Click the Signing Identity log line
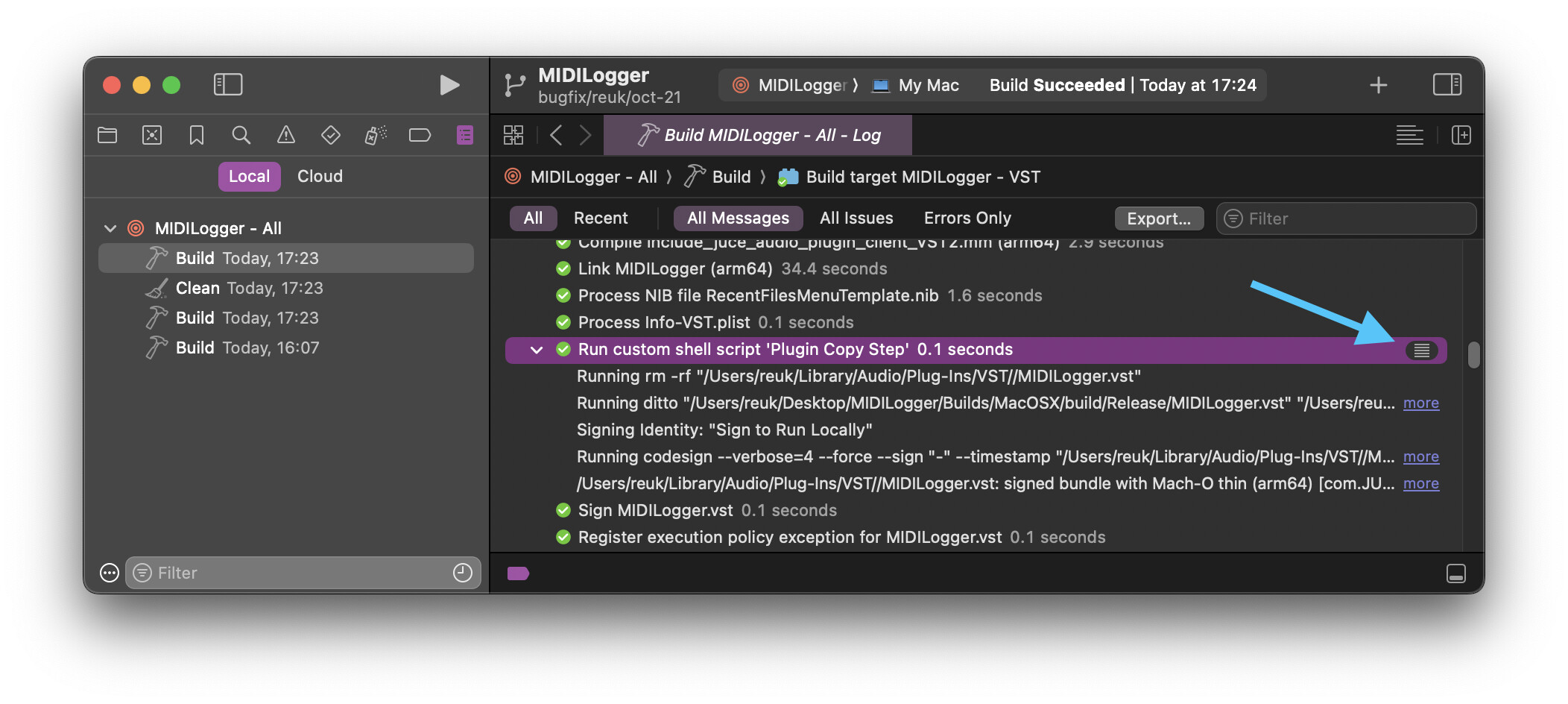The height and width of the screenshot is (704, 1568). click(x=724, y=430)
